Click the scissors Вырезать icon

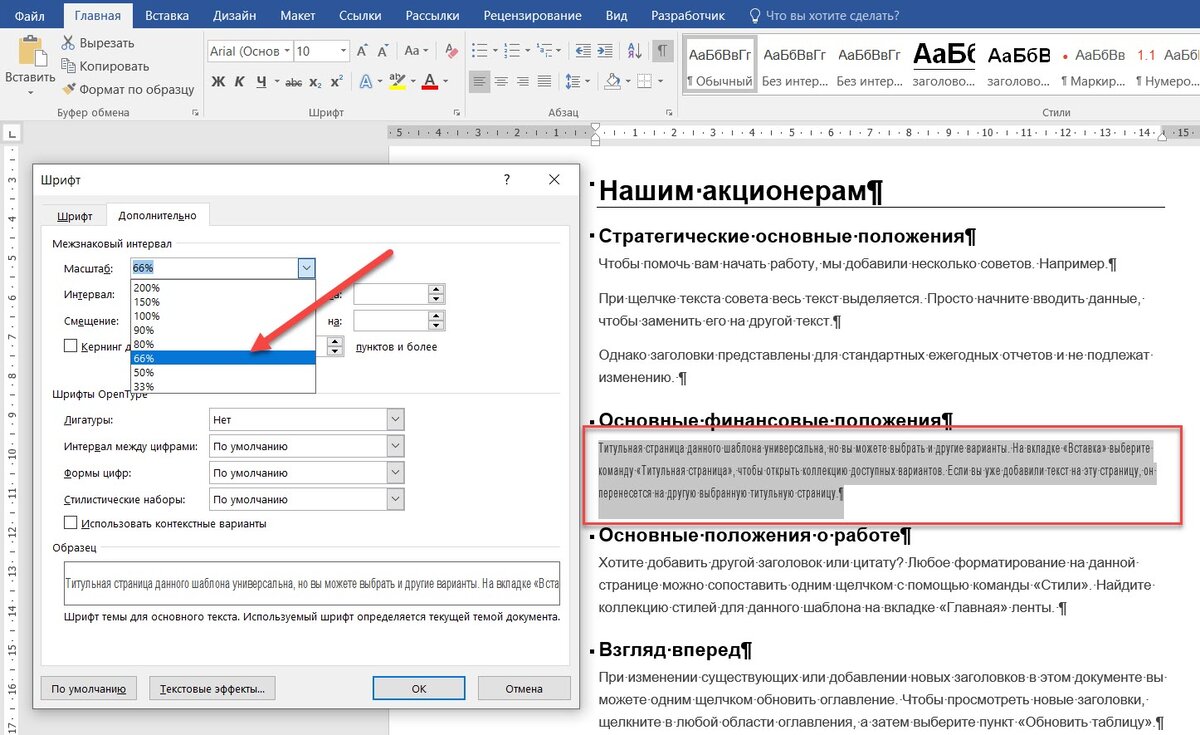pyautogui.click(x=68, y=43)
